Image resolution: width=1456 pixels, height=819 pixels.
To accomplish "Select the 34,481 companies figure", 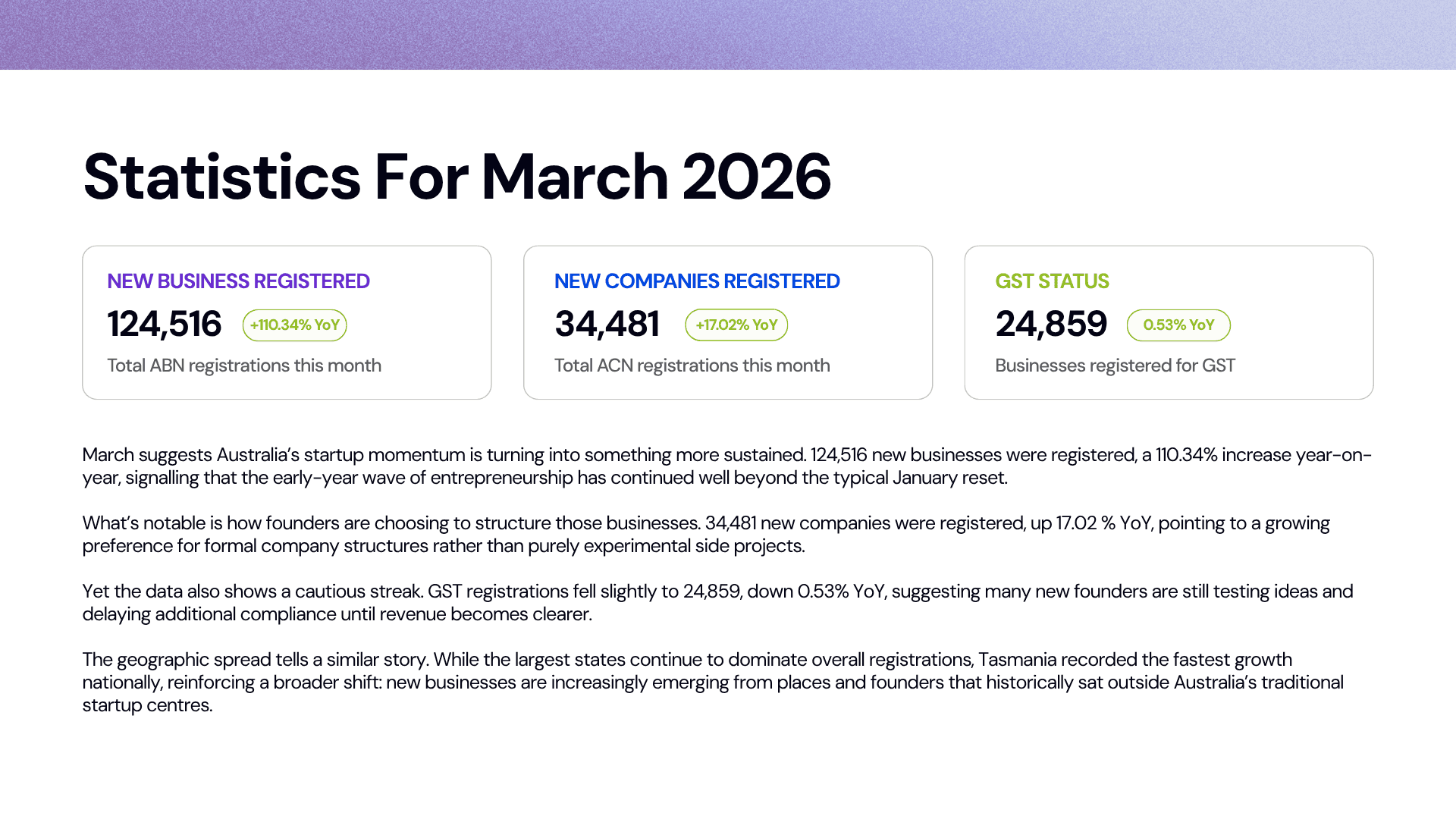I will (607, 325).
